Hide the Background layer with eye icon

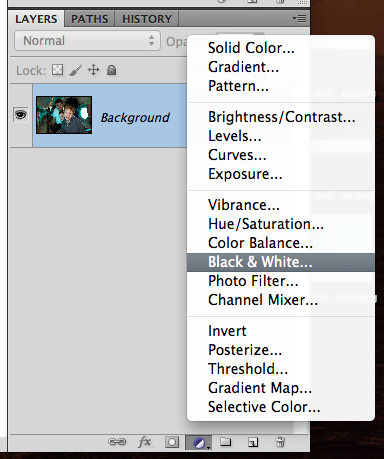[x=20, y=115]
